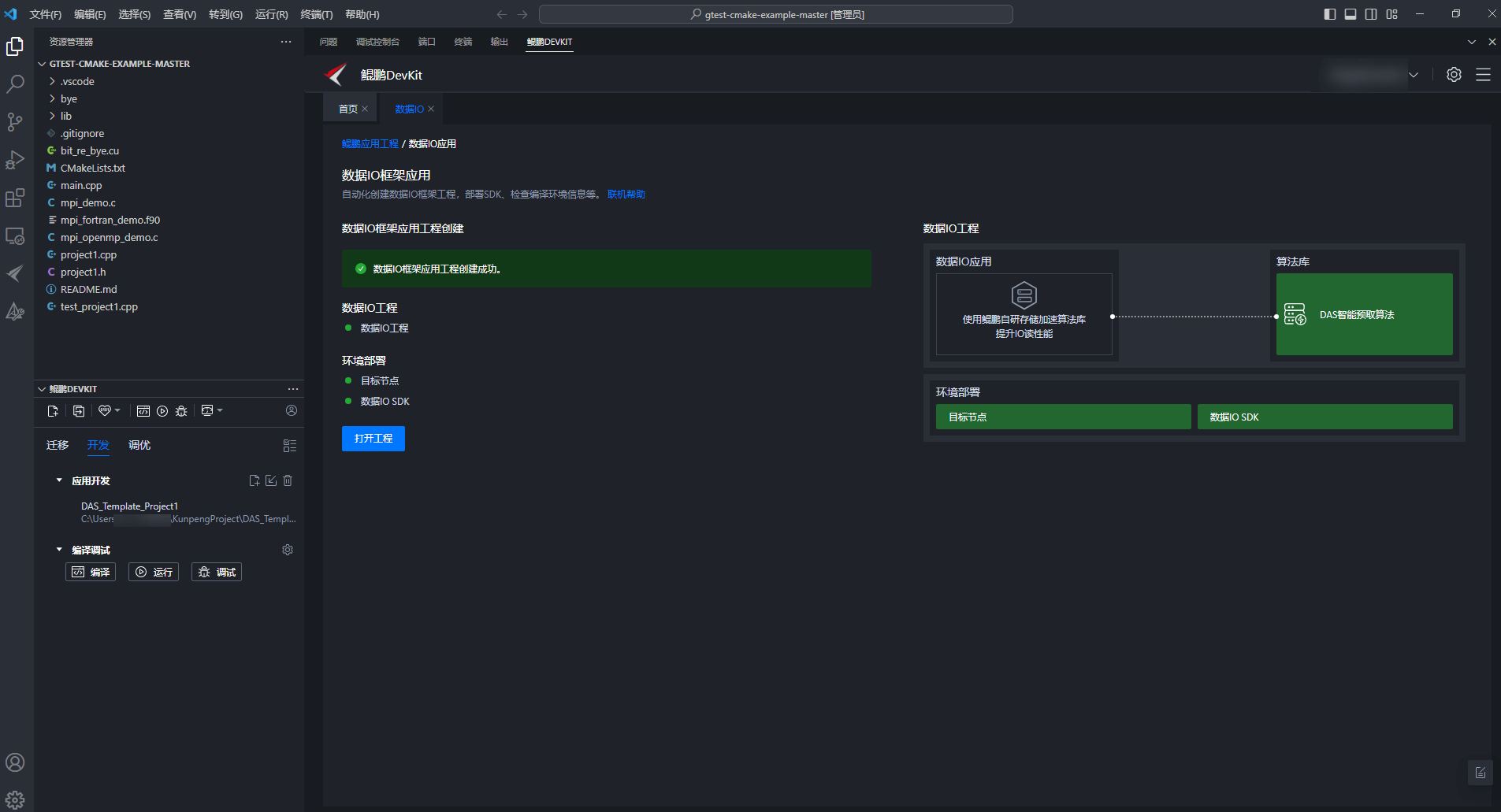This screenshot has width=1501, height=812.
Task: Collapse the 编译调试 group
Action: [x=59, y=550]
